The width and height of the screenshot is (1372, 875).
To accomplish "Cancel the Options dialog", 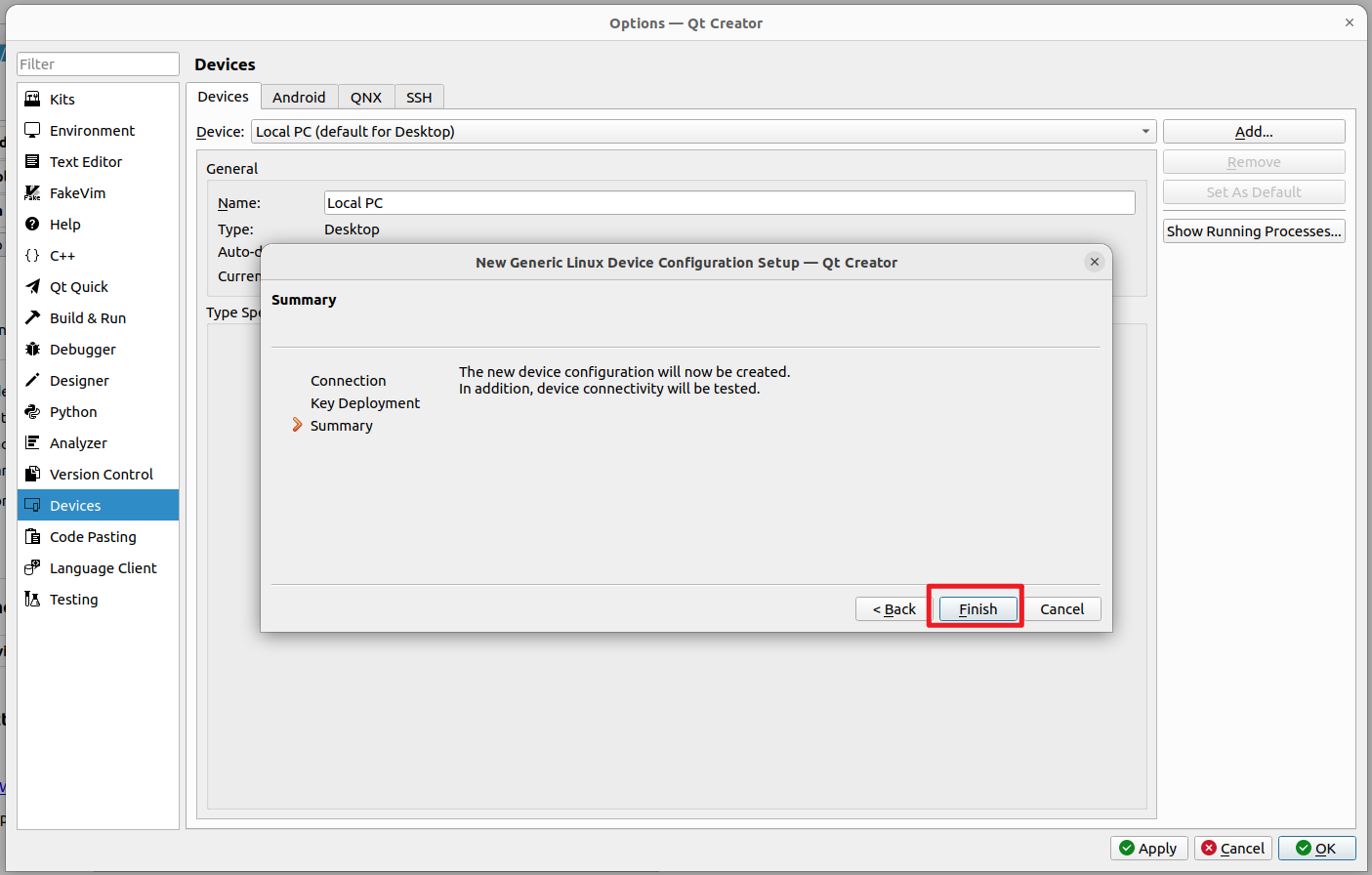I will coord(1233,849).
